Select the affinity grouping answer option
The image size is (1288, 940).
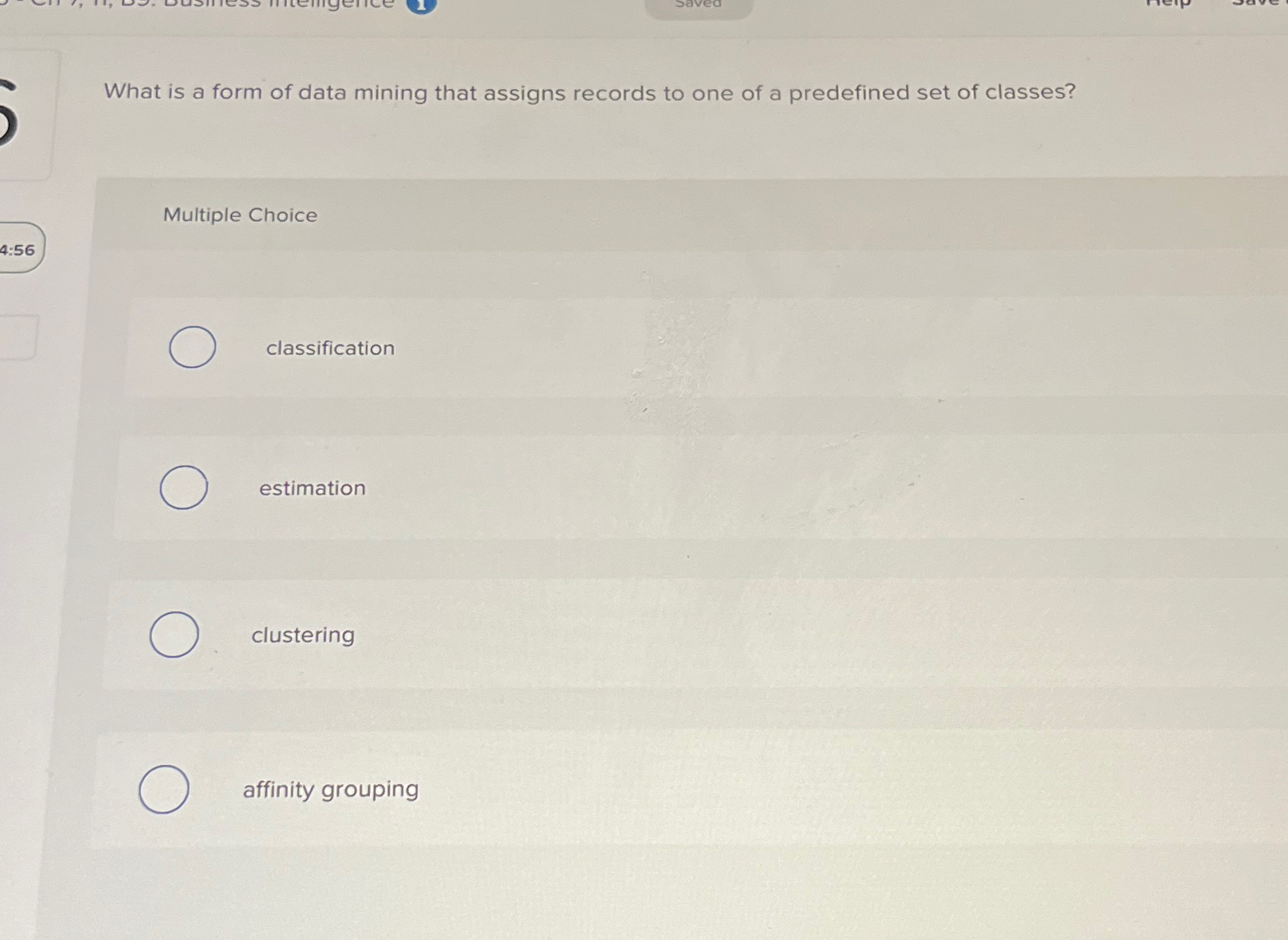click(165, 789)
